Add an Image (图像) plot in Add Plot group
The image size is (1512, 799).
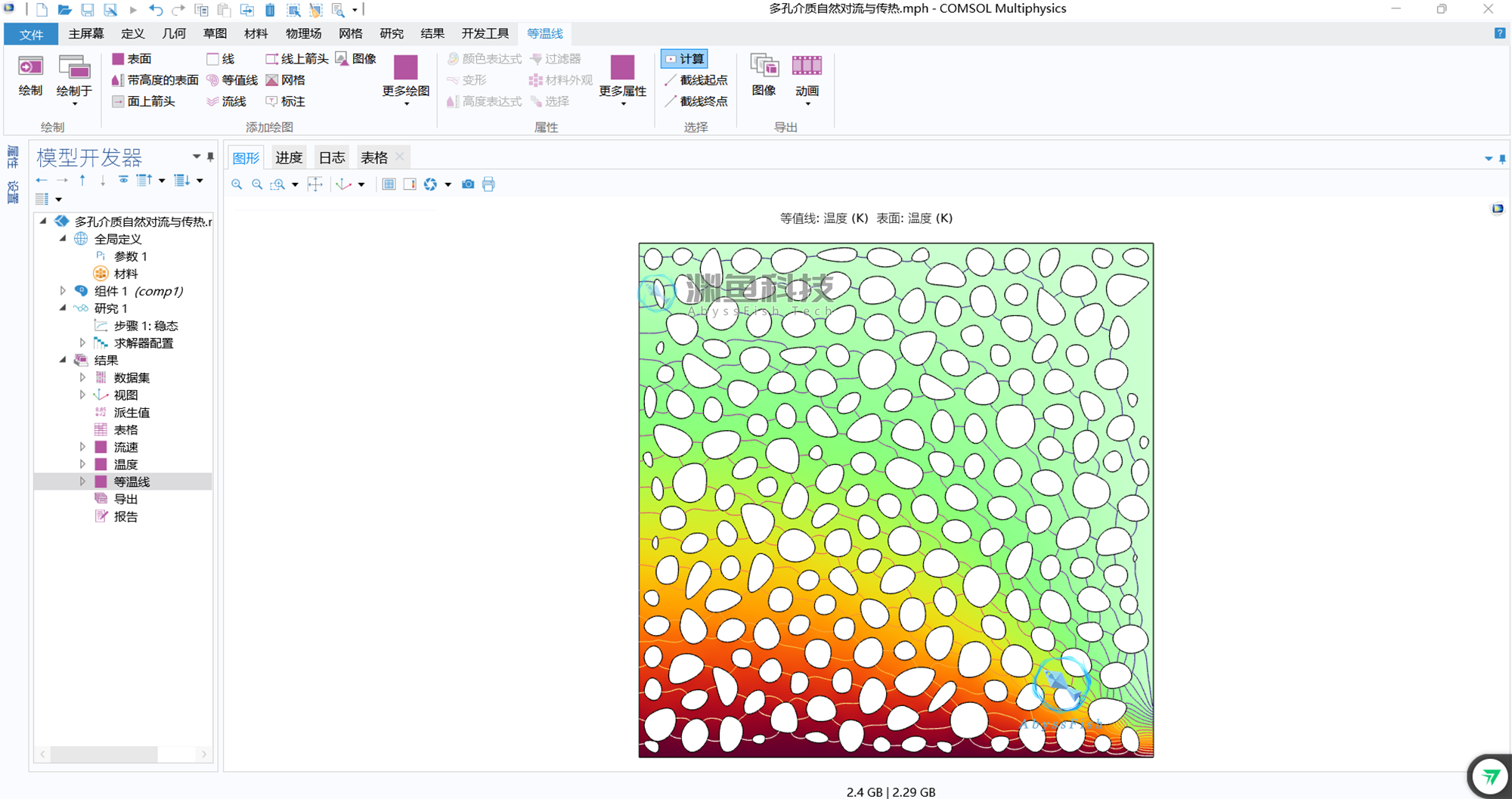pos(356,58)
